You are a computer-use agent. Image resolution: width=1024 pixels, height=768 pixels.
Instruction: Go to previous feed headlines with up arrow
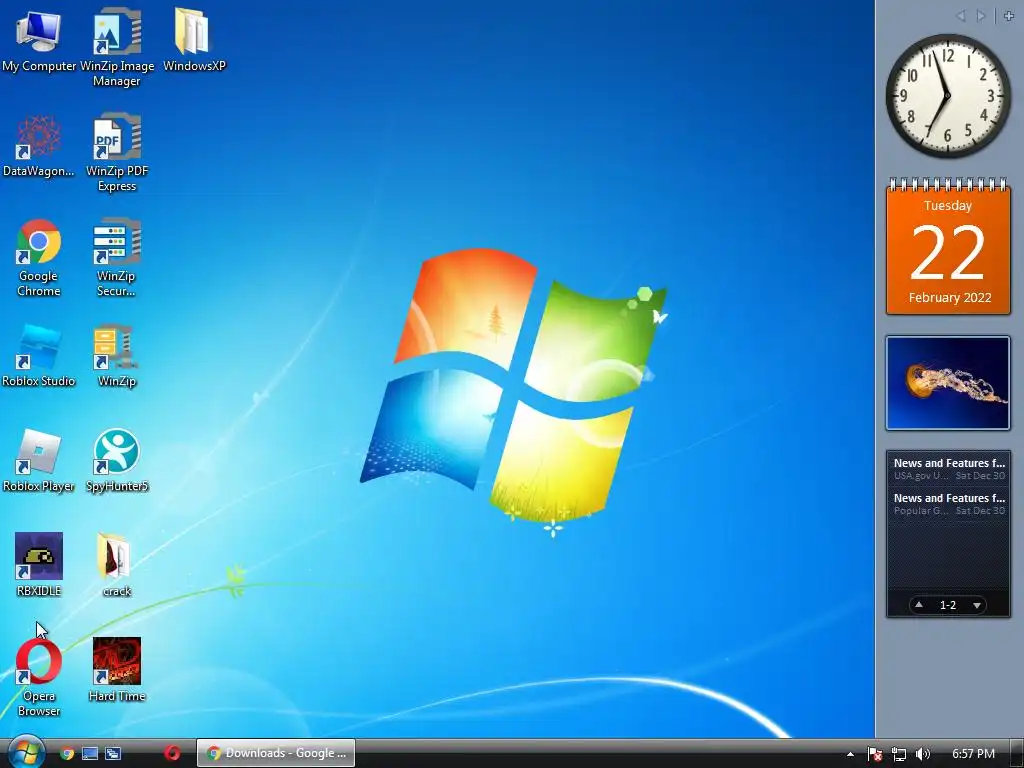[919, 605]
